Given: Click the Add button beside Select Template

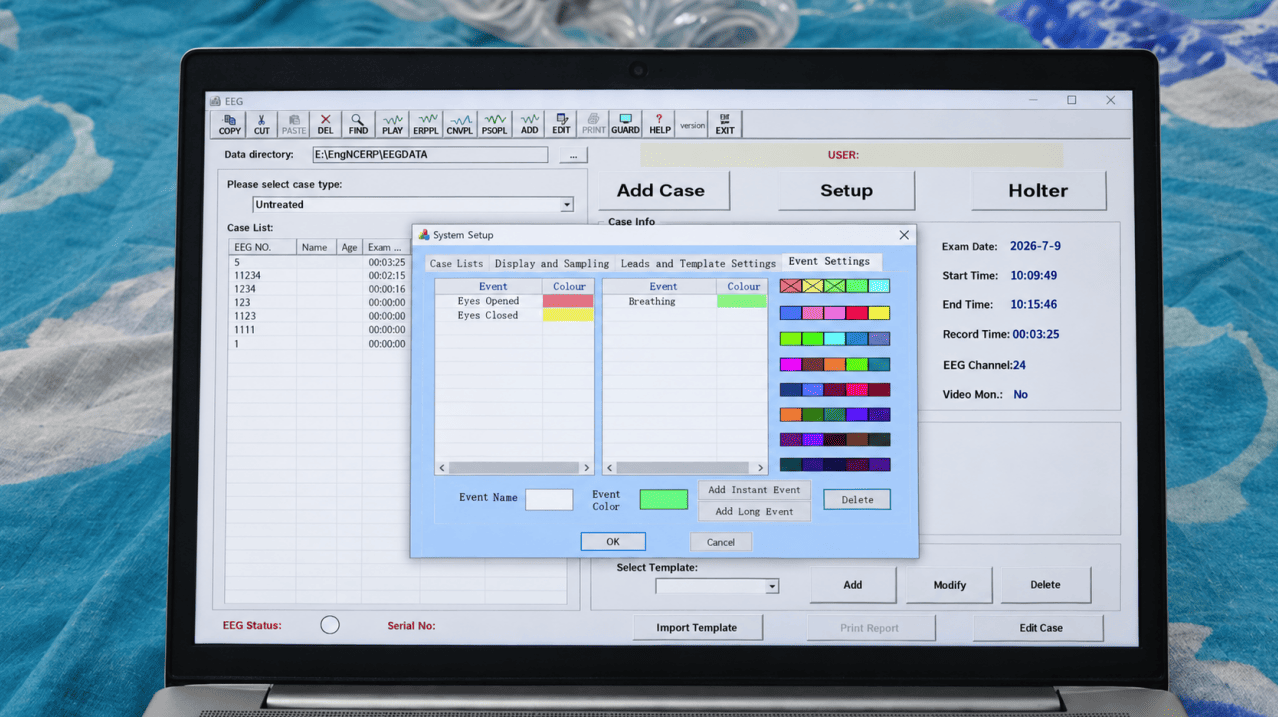Looking at the screenshot, I should point(852,585).
